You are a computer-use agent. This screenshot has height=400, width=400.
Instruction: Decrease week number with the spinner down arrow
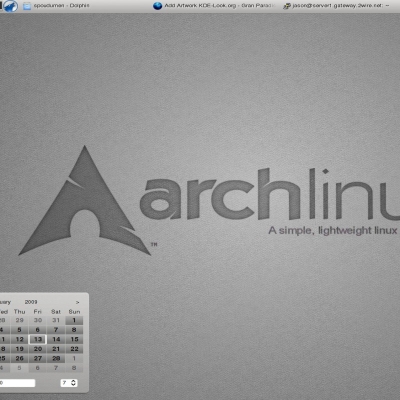pyautogui.click(x=74, y=385)
